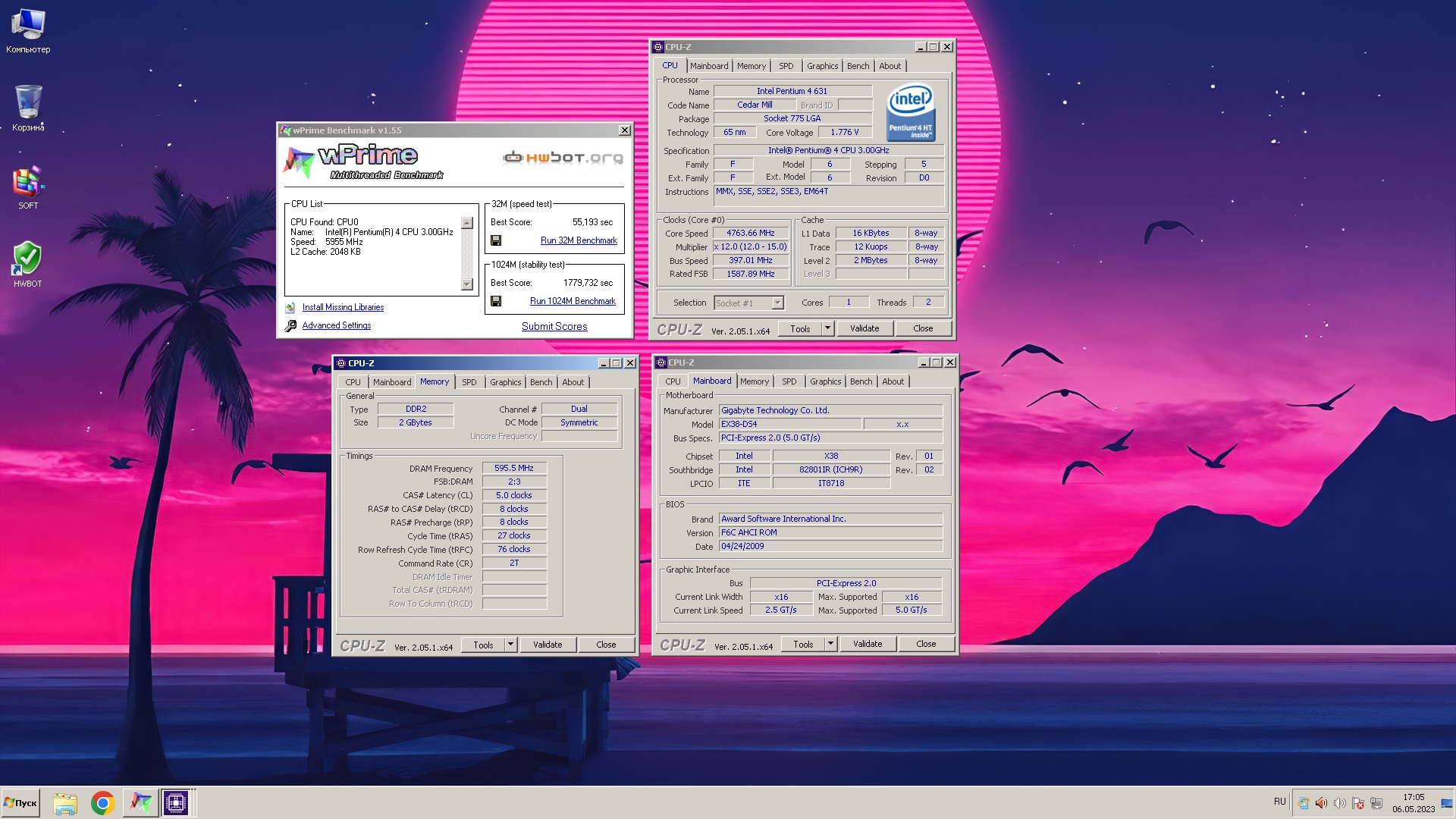Click Tools button in CPU tab window

pos(800,328)
